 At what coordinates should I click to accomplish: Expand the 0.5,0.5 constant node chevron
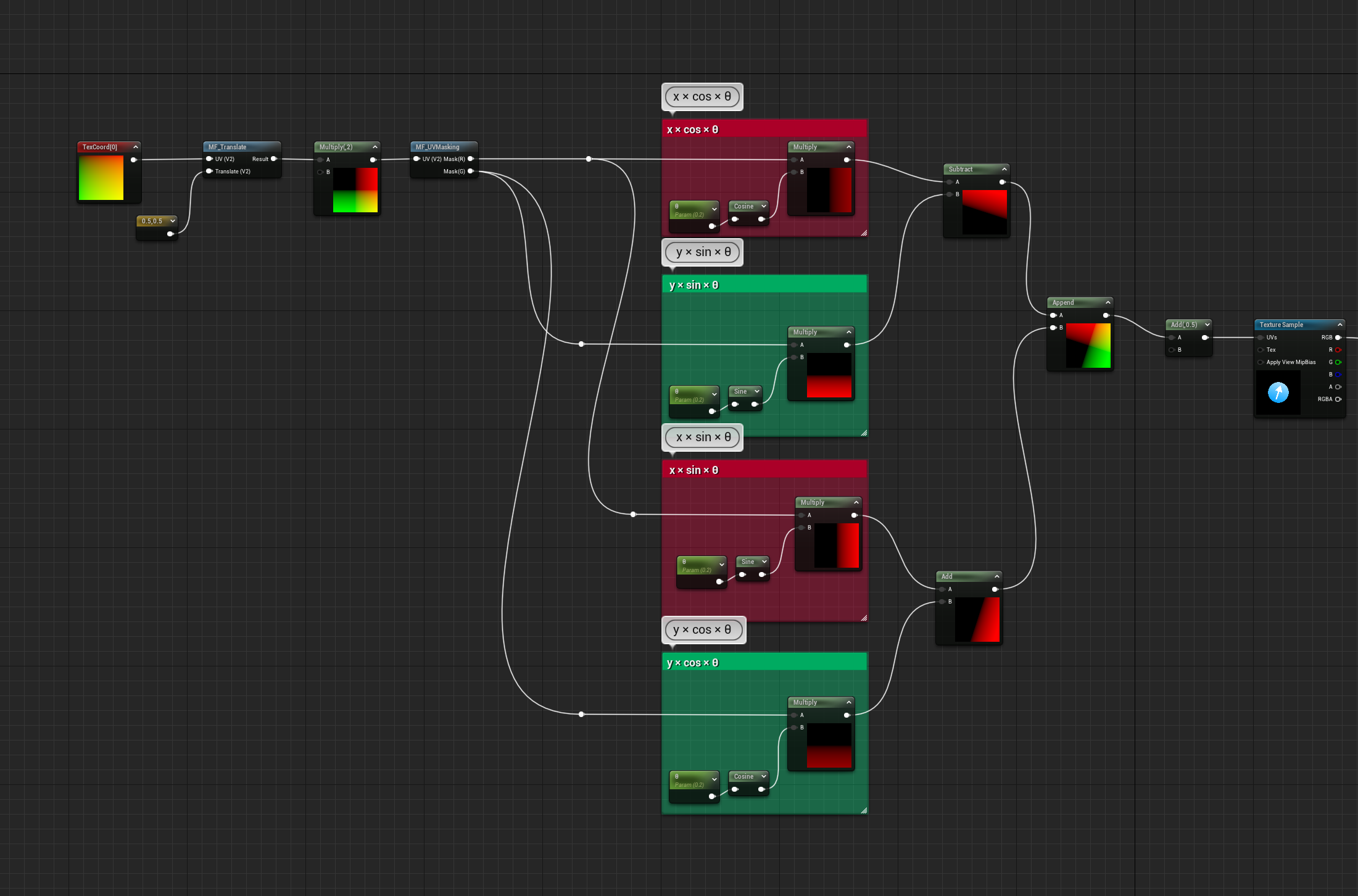pos(173,221)
